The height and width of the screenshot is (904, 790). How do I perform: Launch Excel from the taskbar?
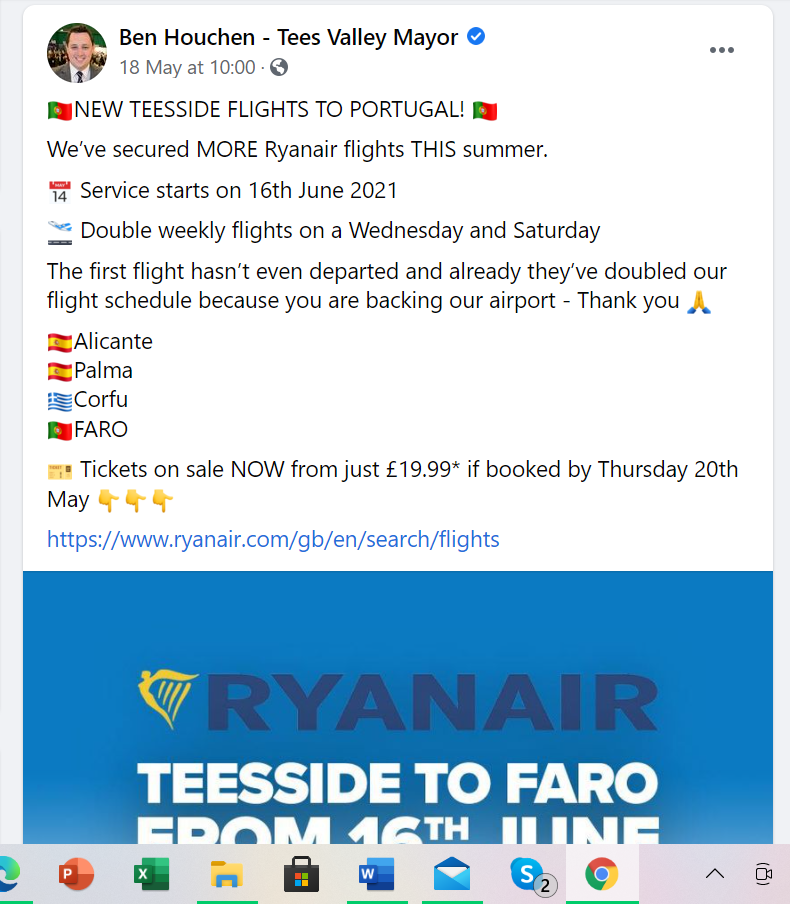151,875
